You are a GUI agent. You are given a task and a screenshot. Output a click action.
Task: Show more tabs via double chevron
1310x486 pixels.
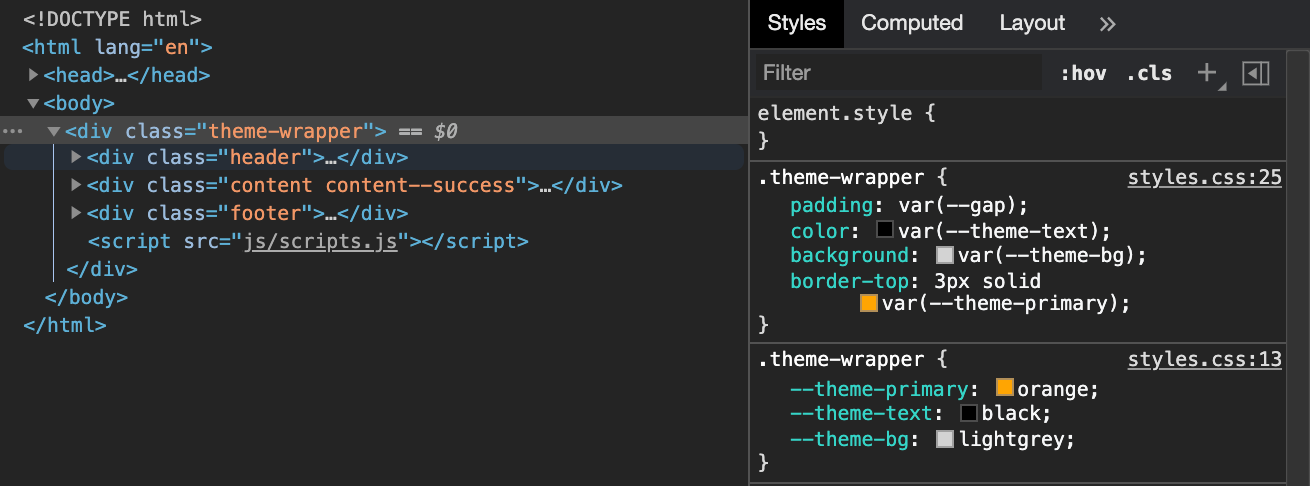click(x=1107, y=24)
